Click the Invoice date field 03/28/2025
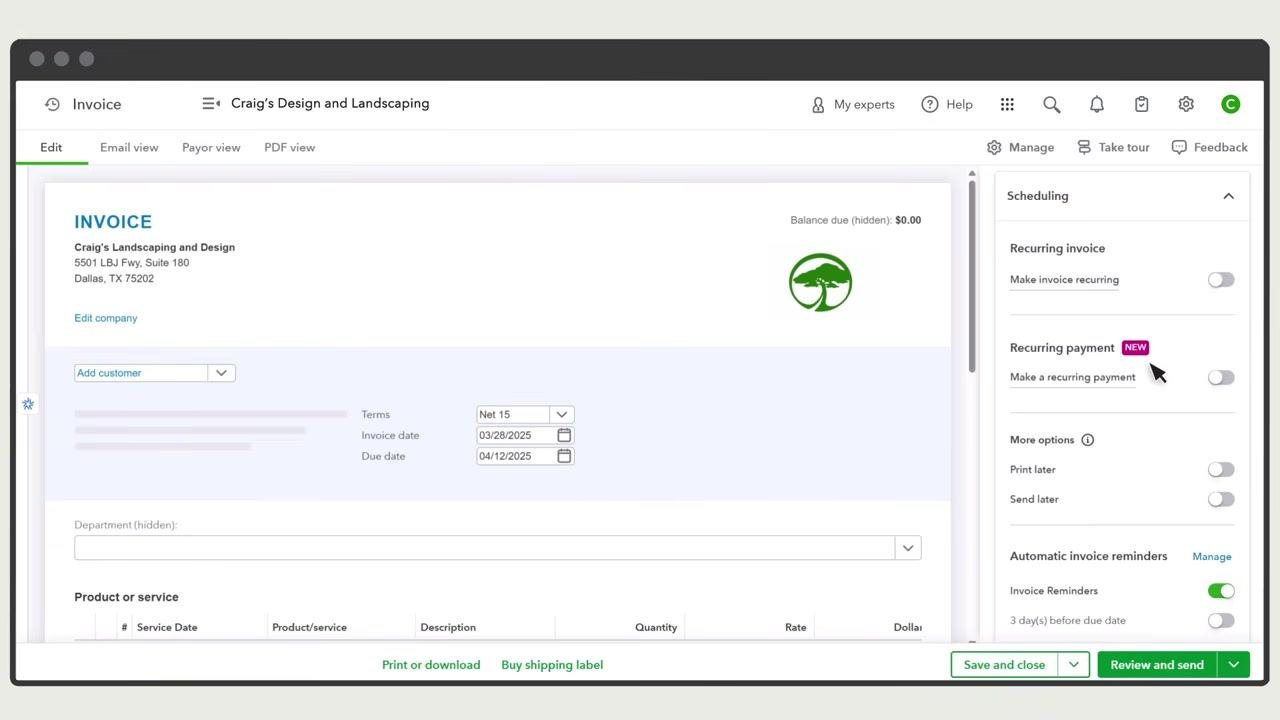The width and height of the screenshot is (1280, 720). pyautogui.click(x=516, y=435)
